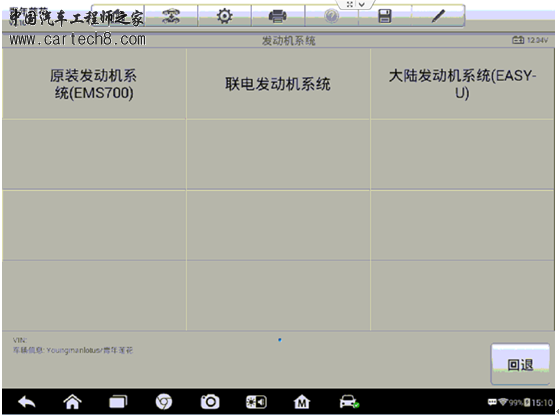Tap the camera screenshot icon
The width and height of the screenshot is (559, 419).
click(x=210, y=402)
